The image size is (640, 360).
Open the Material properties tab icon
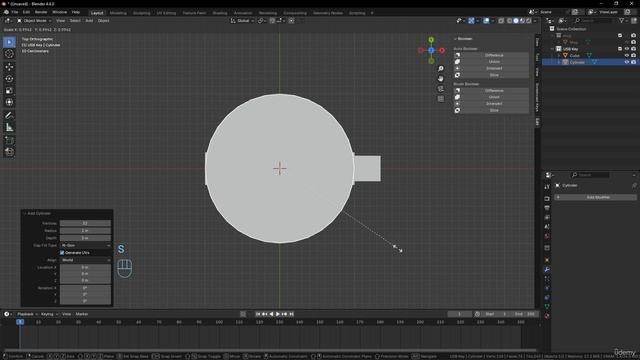click(x=547, y=316)
